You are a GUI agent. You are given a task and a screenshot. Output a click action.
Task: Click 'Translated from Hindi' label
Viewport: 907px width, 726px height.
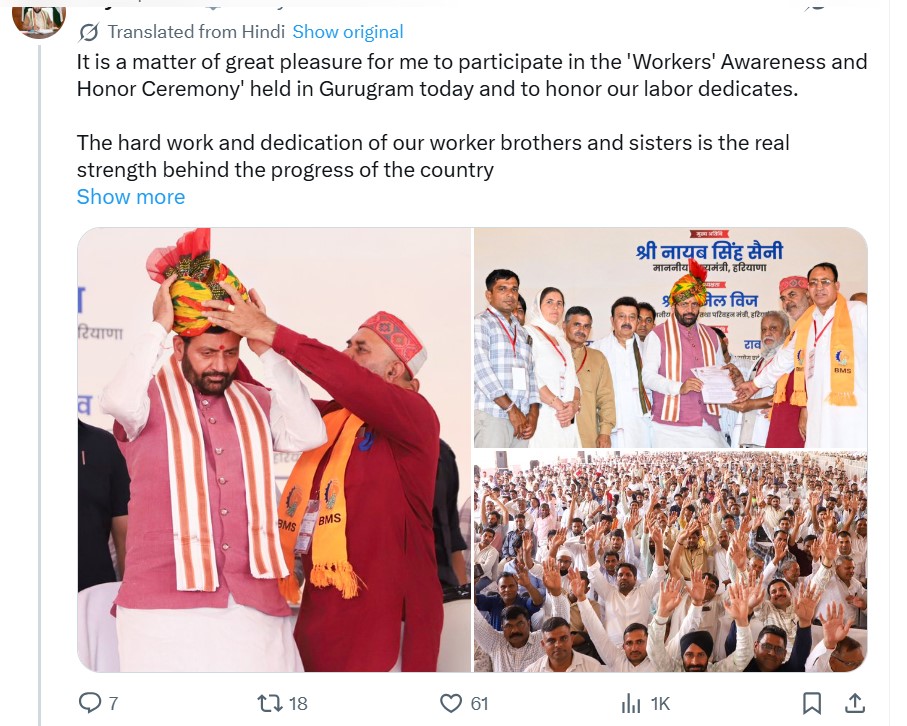click(196, 32)
